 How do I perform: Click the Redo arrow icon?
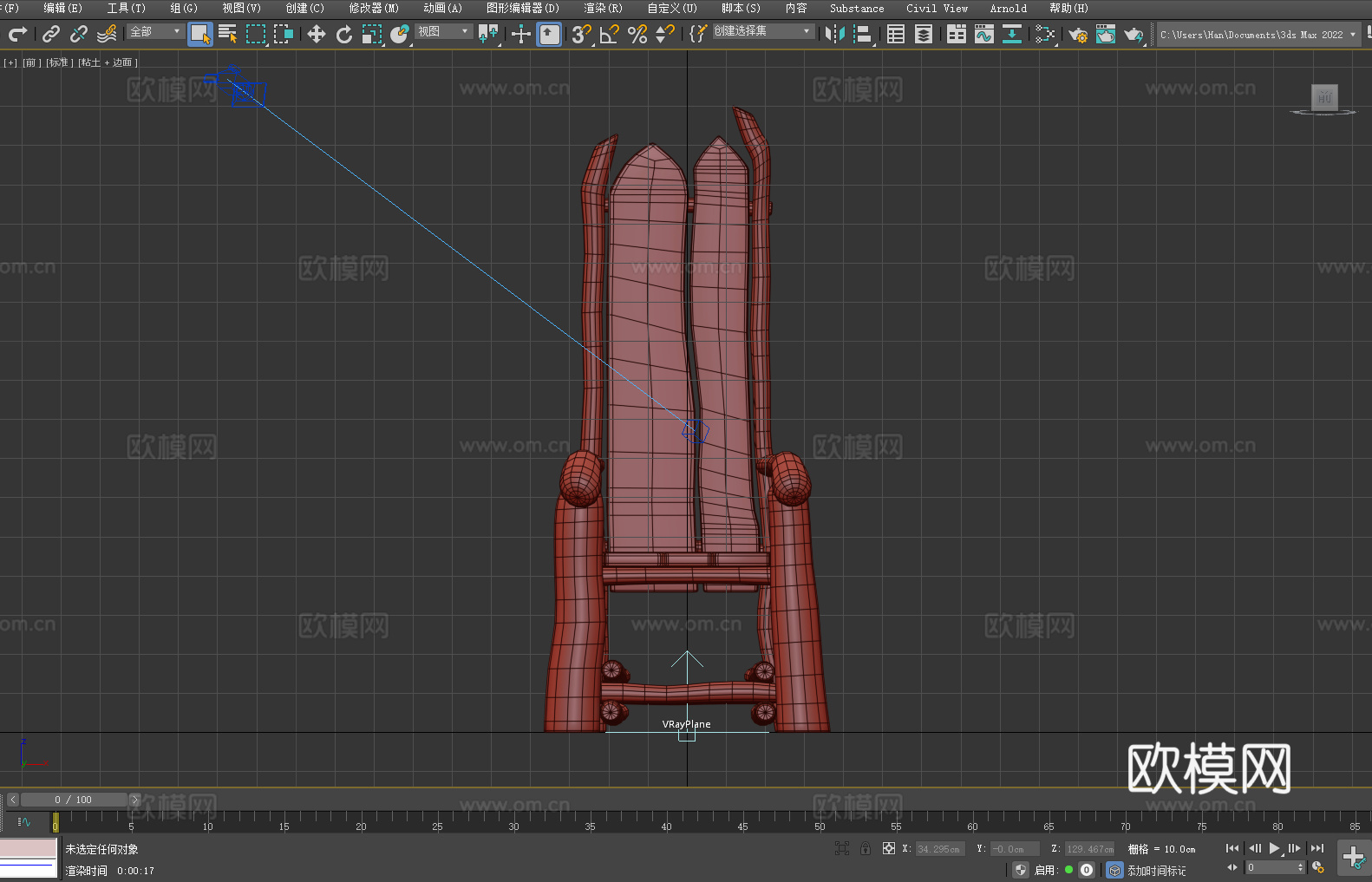point(17,34)
